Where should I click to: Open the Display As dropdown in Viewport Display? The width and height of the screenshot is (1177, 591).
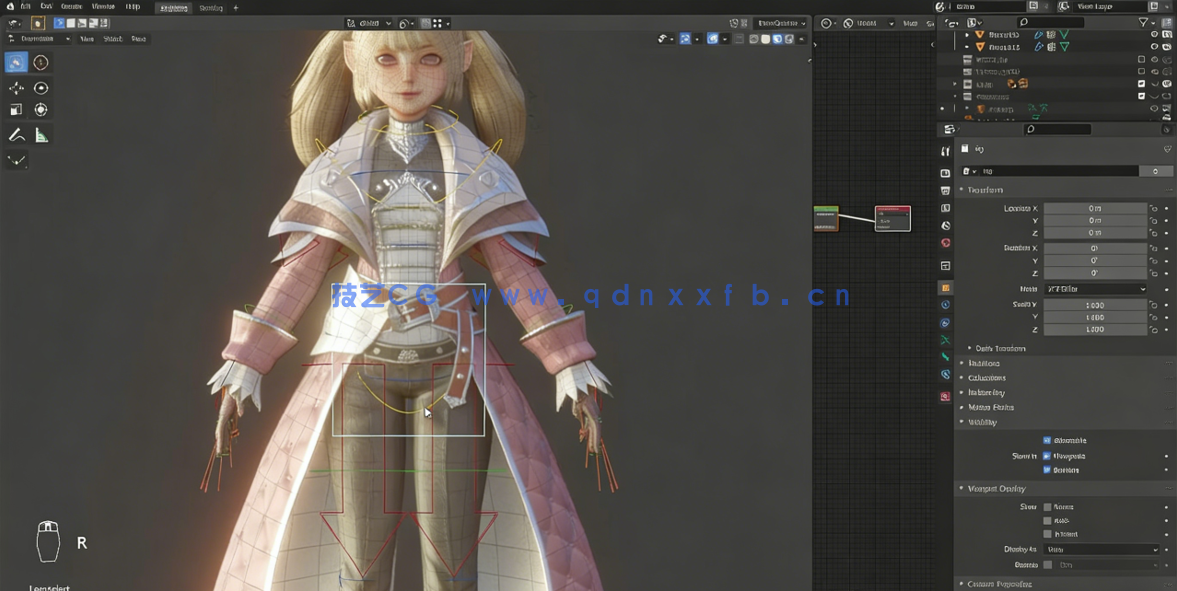[1103, 548]
